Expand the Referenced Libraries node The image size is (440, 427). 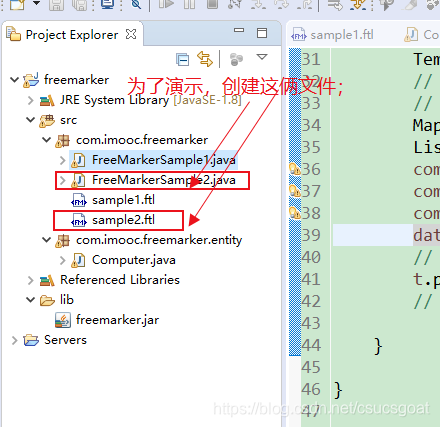coord(30,280)
